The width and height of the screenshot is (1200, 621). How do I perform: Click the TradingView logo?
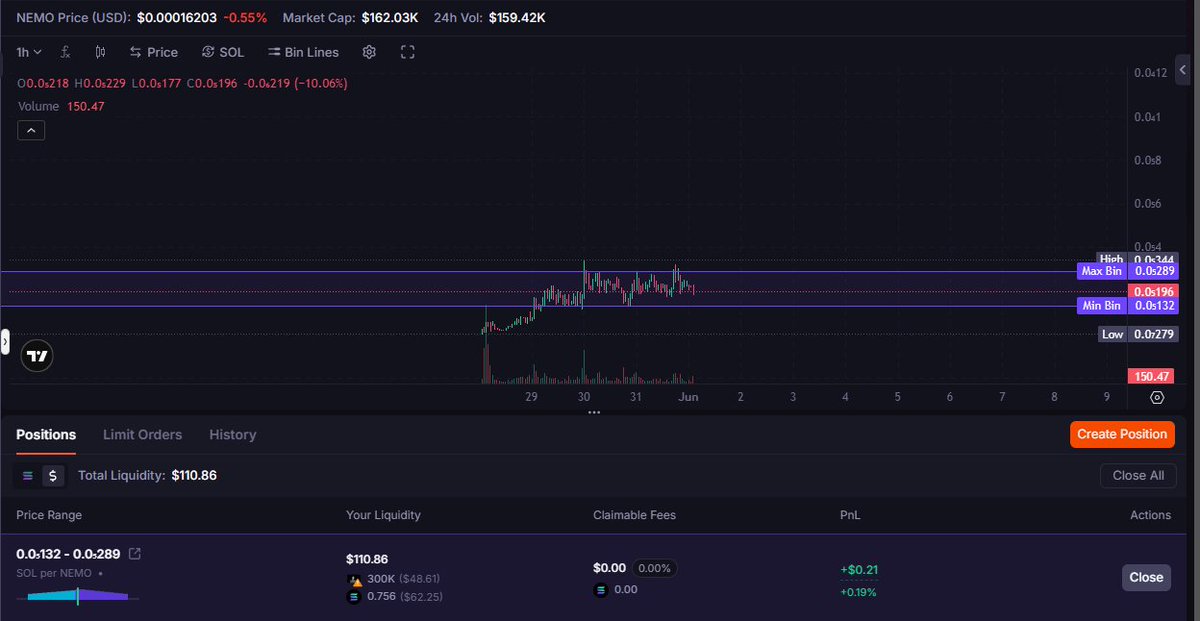pos(37,356)
